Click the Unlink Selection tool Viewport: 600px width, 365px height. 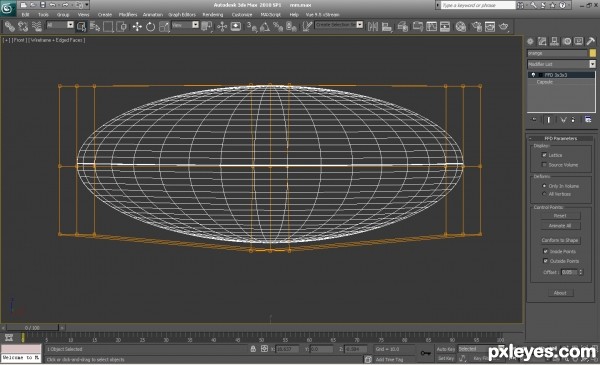[23, 26]
